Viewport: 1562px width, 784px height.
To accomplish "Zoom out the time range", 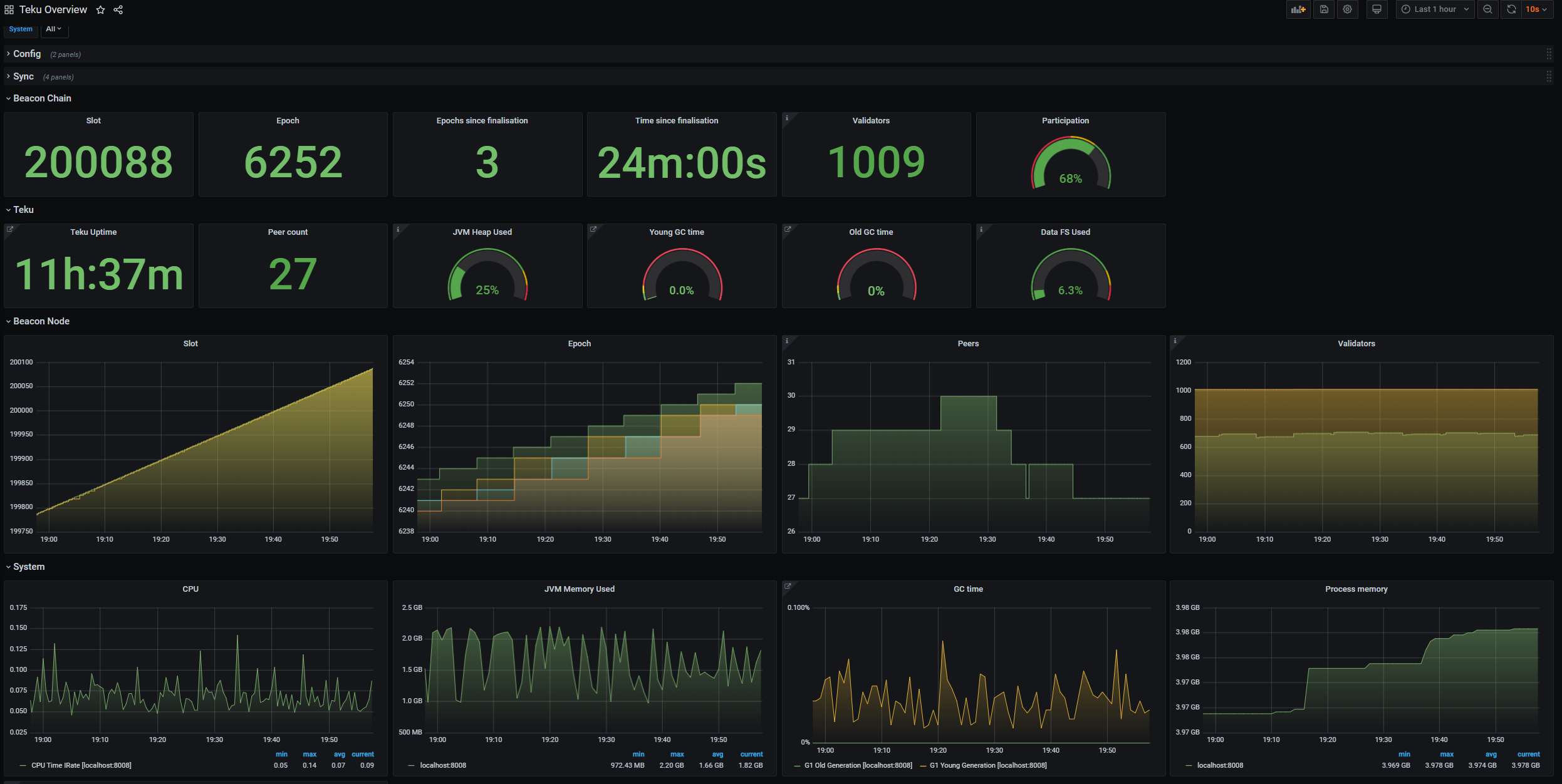I will pos(1487,9).
